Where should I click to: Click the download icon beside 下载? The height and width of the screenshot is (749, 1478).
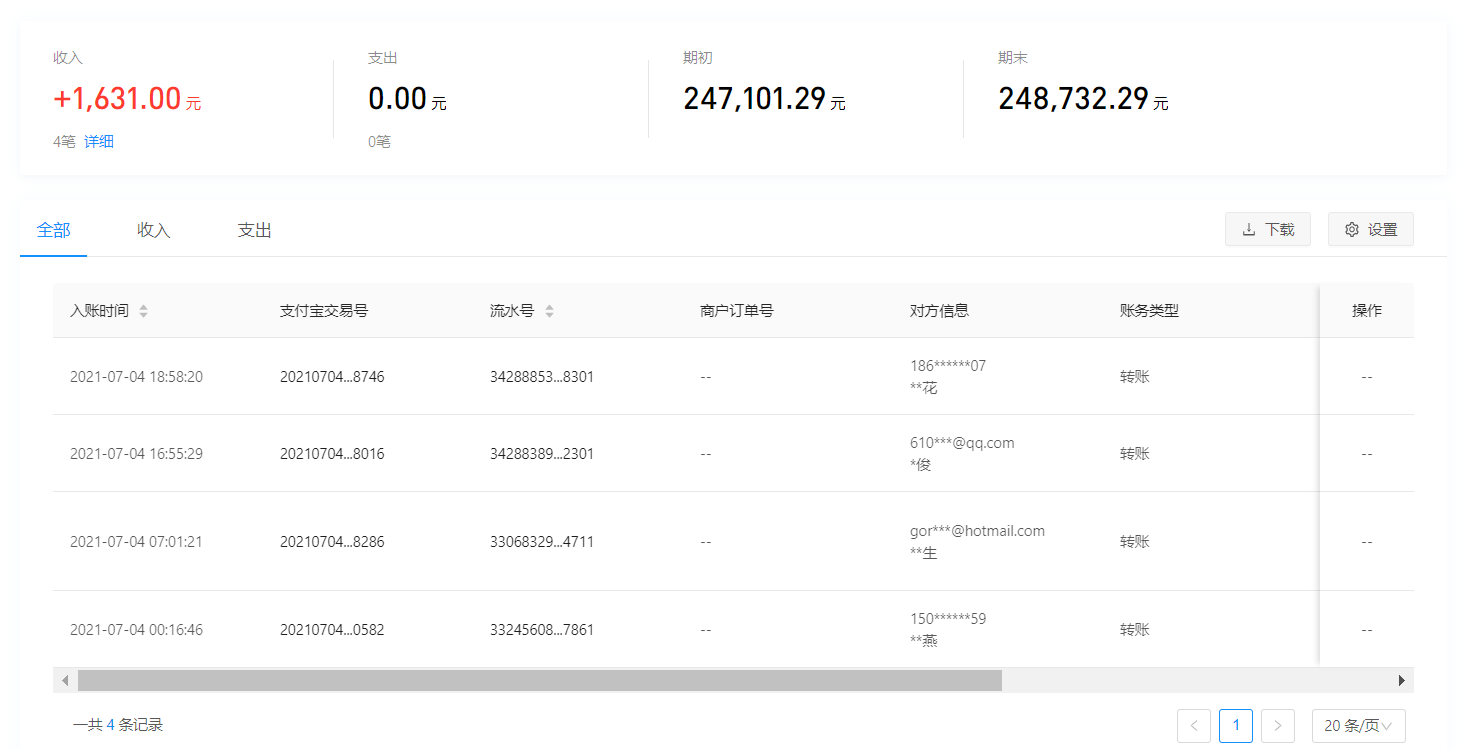1249,229
